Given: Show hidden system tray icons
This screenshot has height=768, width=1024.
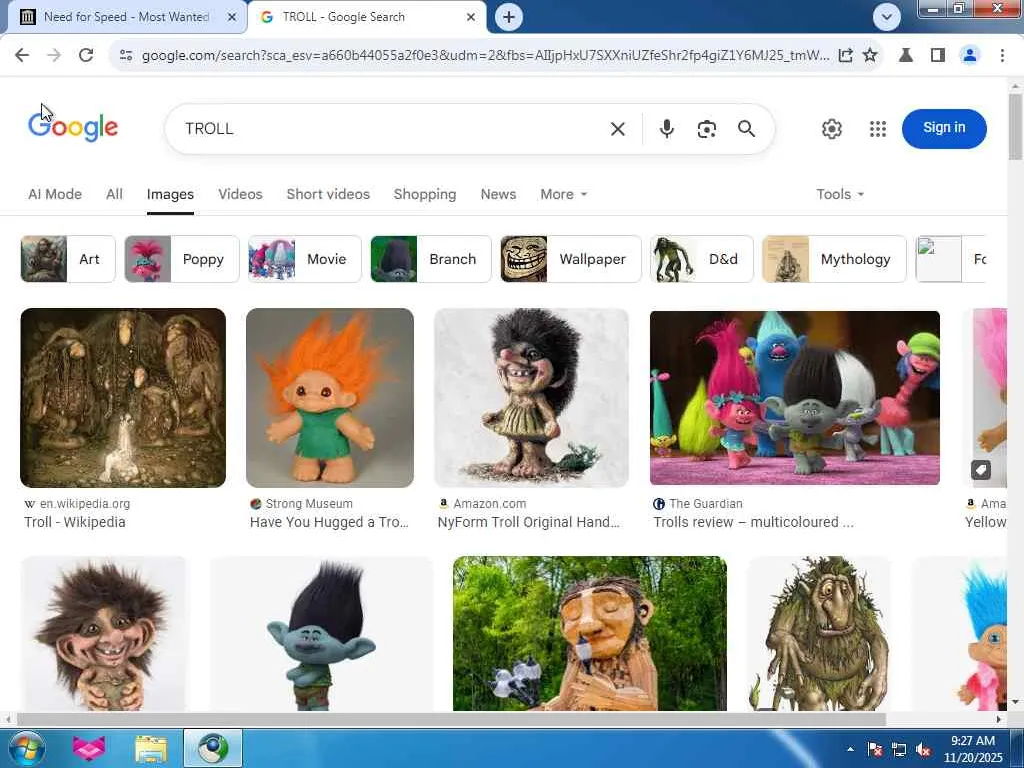Looking at the screenshot, I should coord(850,750).
